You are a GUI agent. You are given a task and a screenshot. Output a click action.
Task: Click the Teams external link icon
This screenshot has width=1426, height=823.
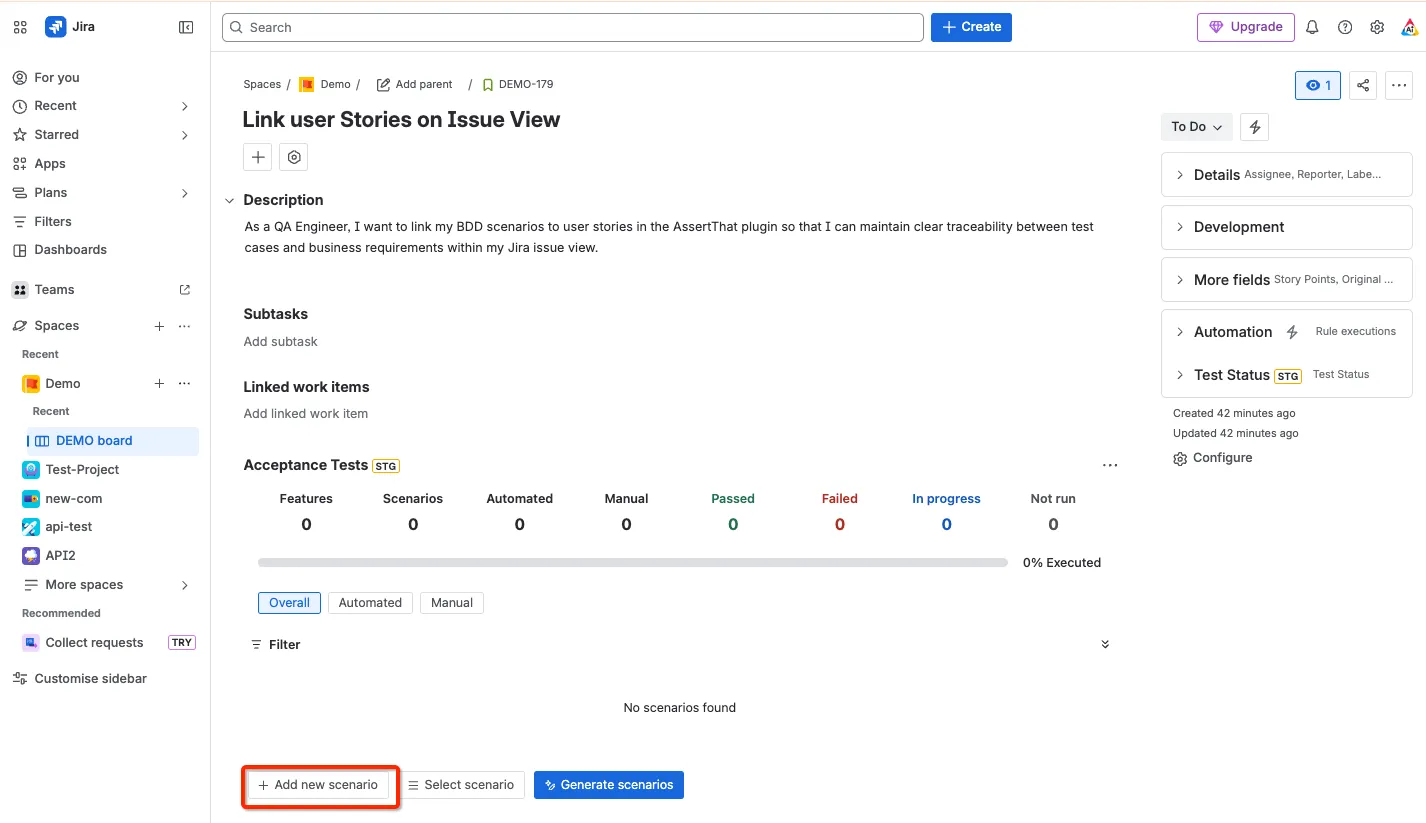184,290
